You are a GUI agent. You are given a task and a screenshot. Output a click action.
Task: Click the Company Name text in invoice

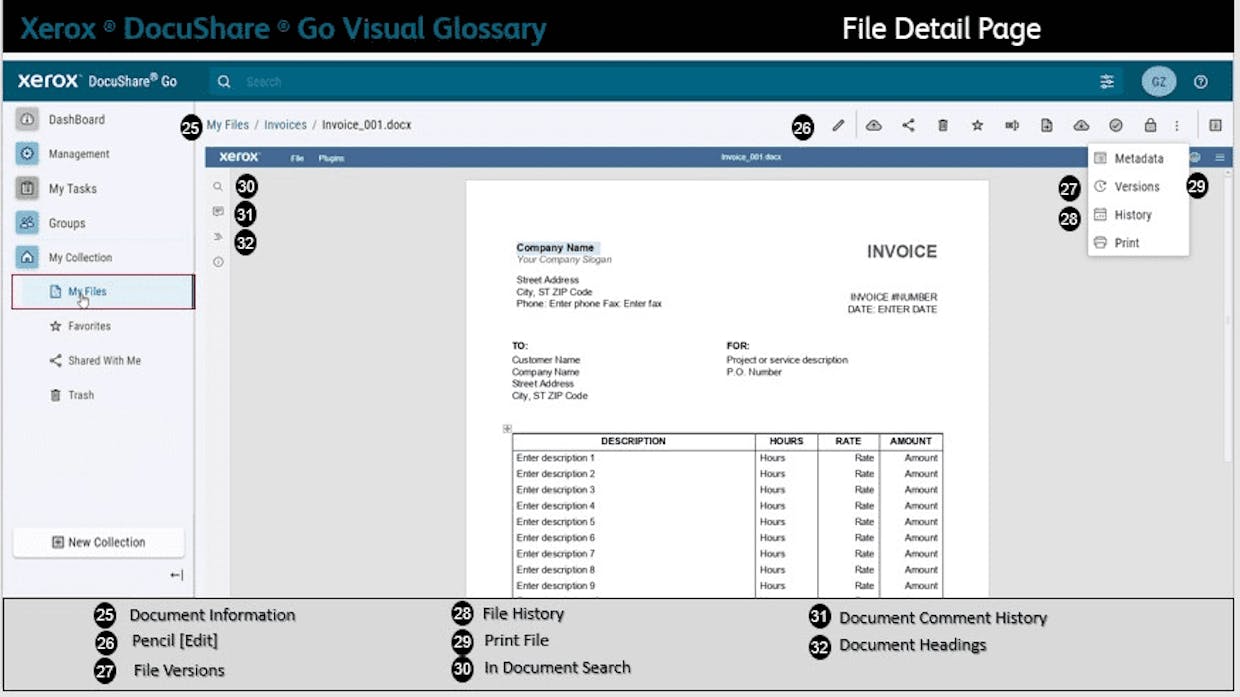point(555,247)
